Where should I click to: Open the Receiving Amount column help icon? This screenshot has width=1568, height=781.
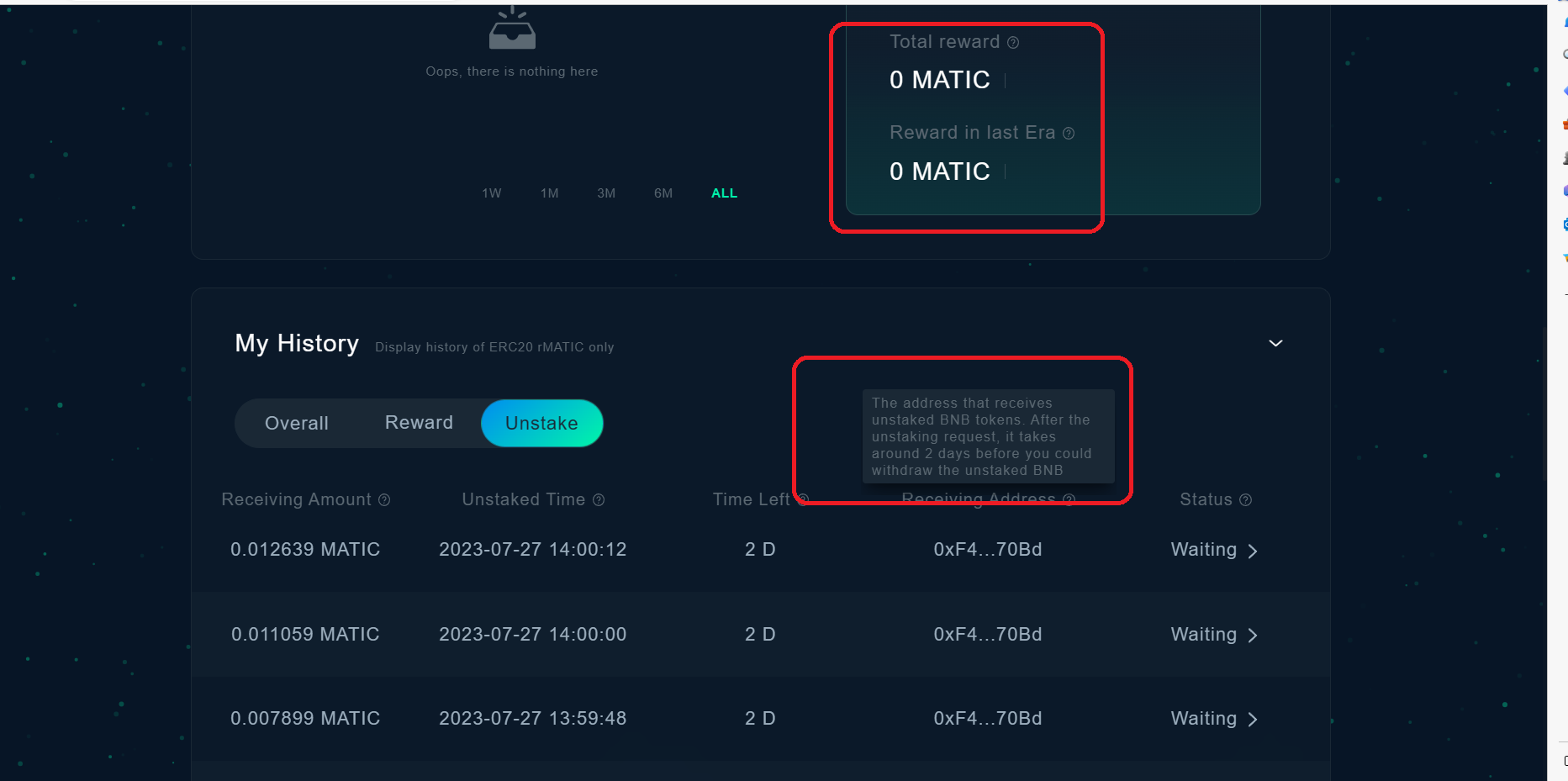(386, 499)
